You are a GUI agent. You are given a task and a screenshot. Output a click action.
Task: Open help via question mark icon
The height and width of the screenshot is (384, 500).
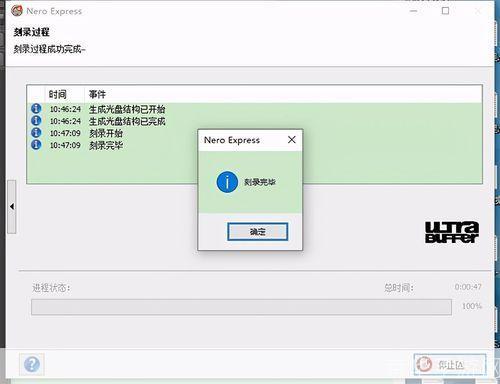coord(32,364)
